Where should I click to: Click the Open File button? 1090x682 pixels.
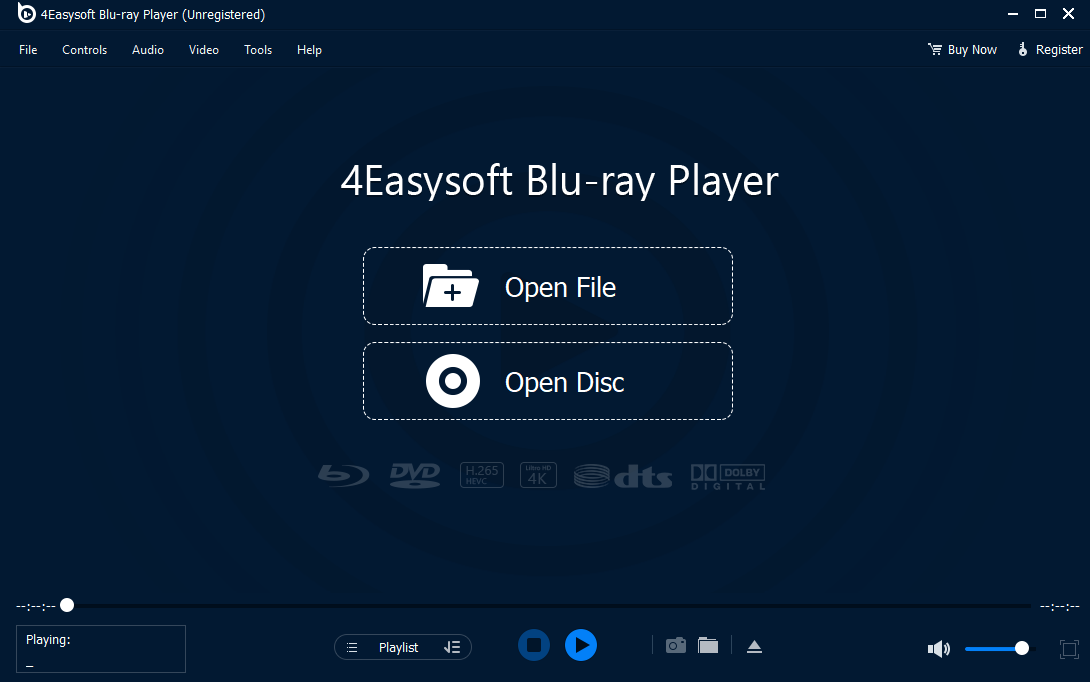coord(548,286)
